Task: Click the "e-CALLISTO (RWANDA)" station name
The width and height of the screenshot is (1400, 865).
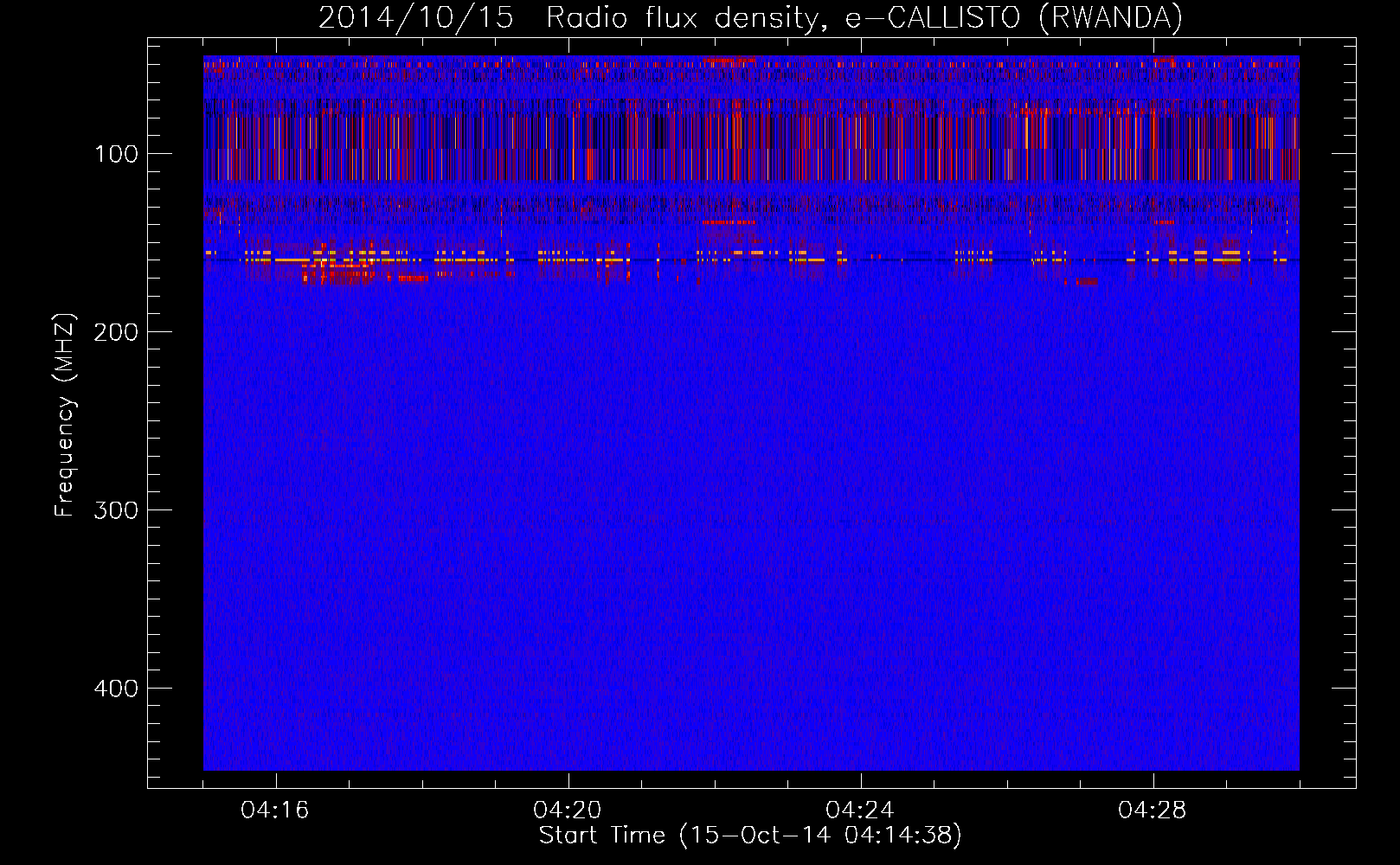Action: [1013, 18]
